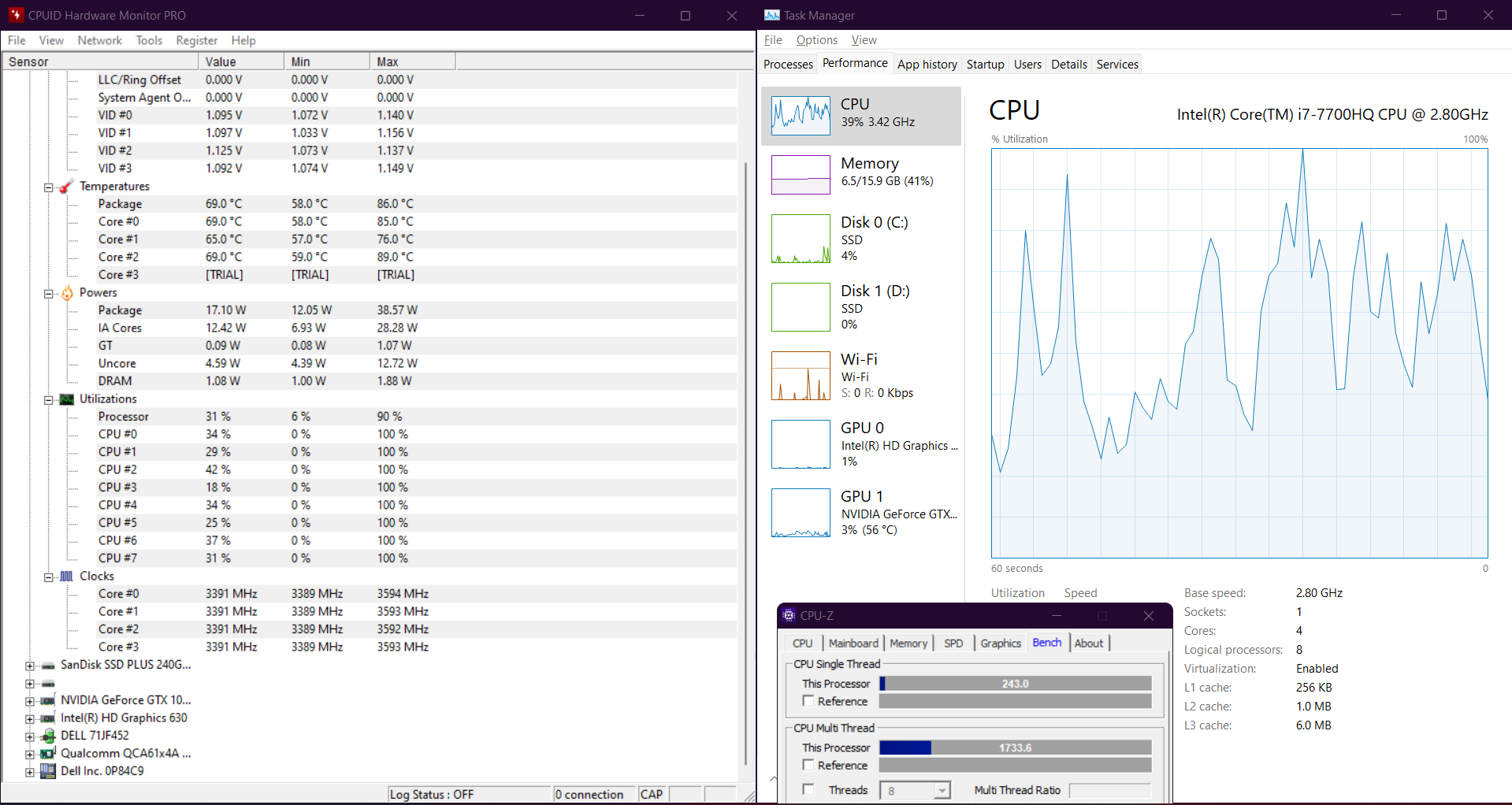Click the Sensor column header
Viewport: 1512px width, 805px height.
100,61
